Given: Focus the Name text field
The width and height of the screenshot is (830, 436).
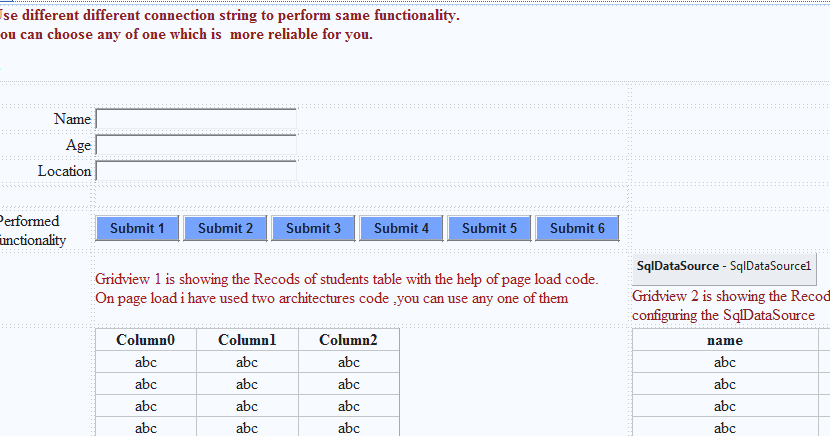Looking at the screenshot, I should pyautogui.click(x=196, y=119).
